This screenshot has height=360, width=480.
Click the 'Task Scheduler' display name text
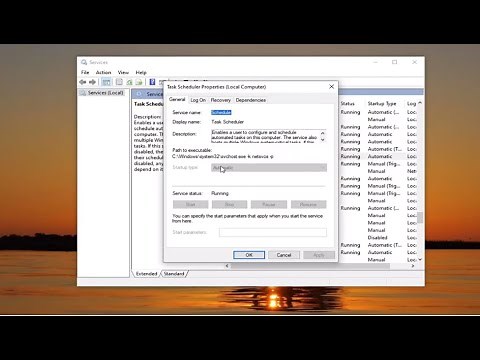tap(228, 122)
